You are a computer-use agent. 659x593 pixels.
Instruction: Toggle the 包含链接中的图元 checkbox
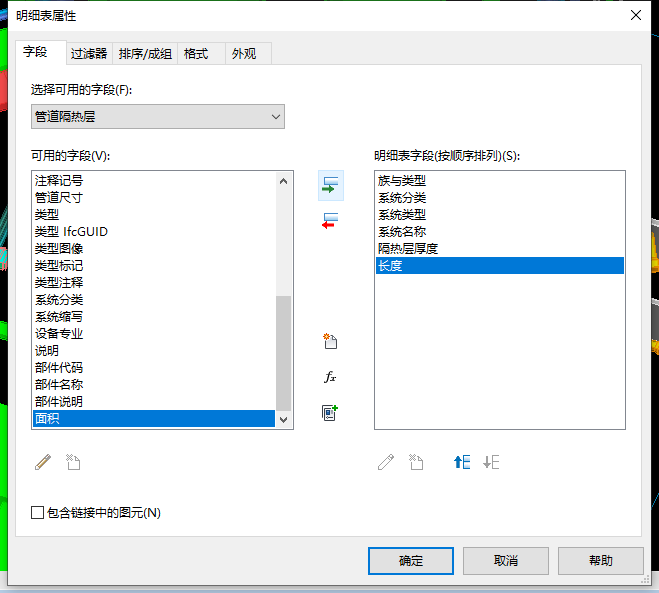(38, 513)
